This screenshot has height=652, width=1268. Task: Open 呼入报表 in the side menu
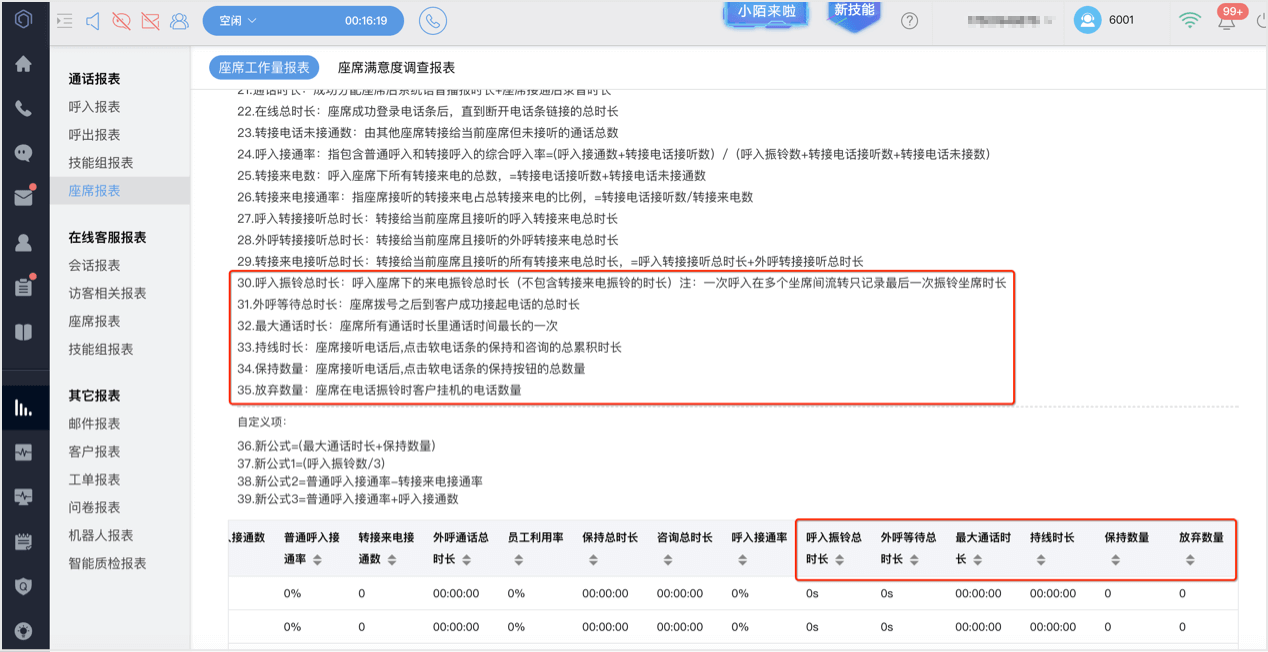[x=94, y=107]
